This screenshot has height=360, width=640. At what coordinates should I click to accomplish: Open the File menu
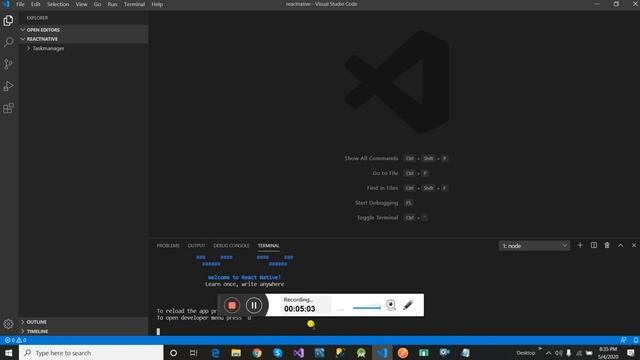point(20,4)
